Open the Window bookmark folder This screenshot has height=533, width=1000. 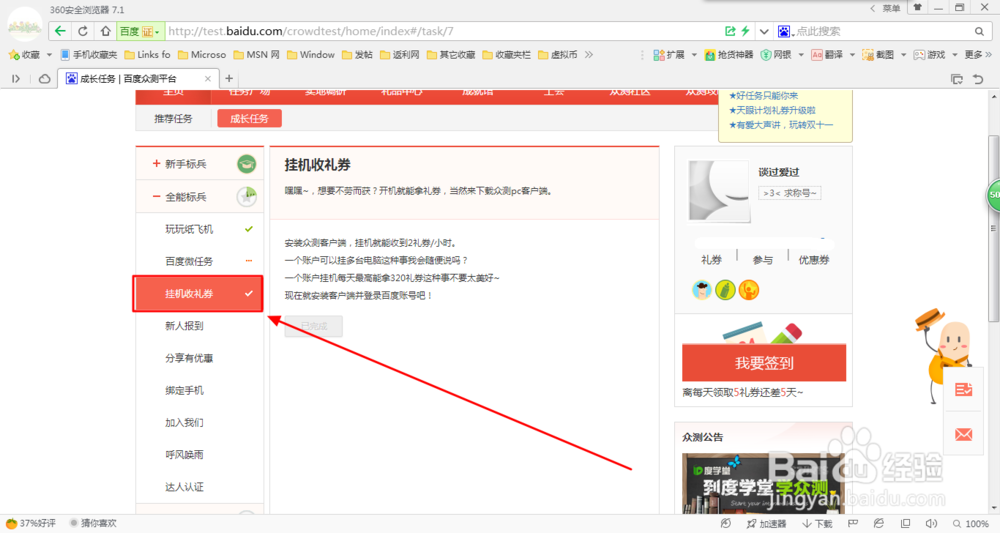(311, 55)
